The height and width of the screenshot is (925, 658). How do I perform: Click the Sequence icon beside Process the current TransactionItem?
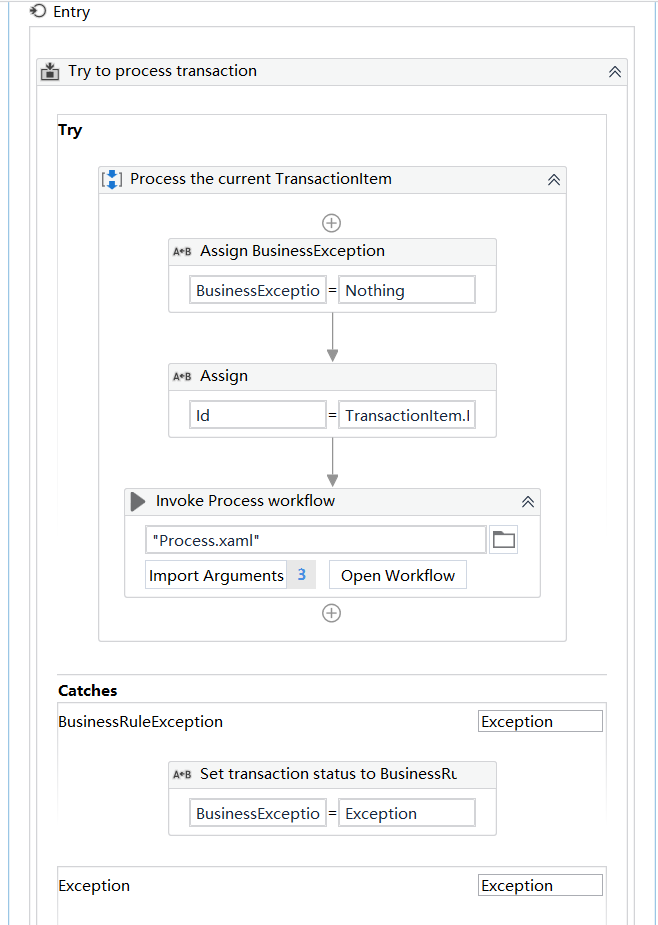[x=112, y=179]
